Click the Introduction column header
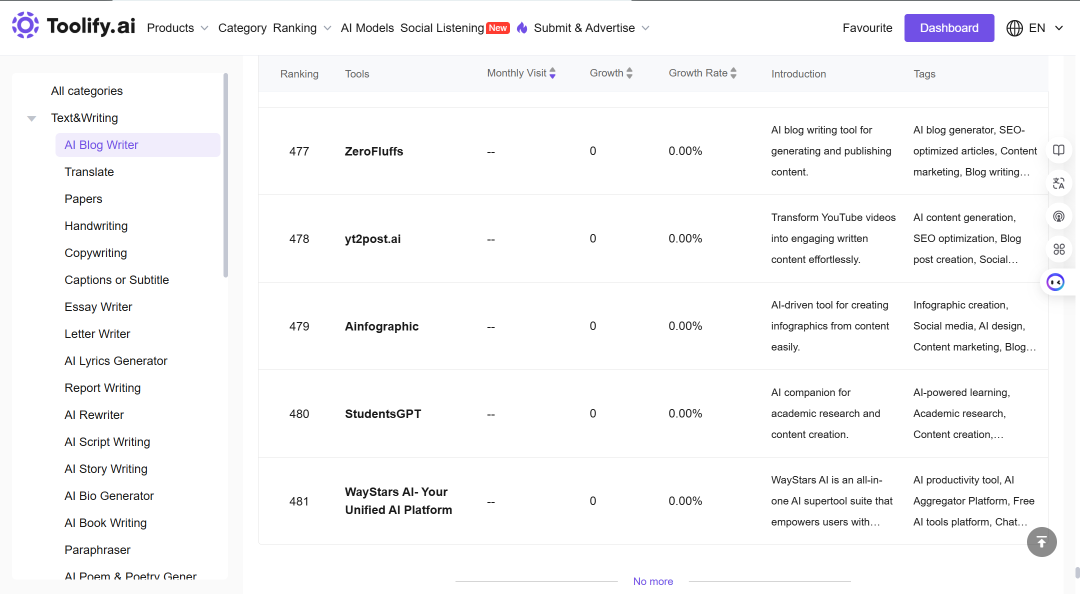This screenshot has height=594, width=1080. tap(798, 74)
